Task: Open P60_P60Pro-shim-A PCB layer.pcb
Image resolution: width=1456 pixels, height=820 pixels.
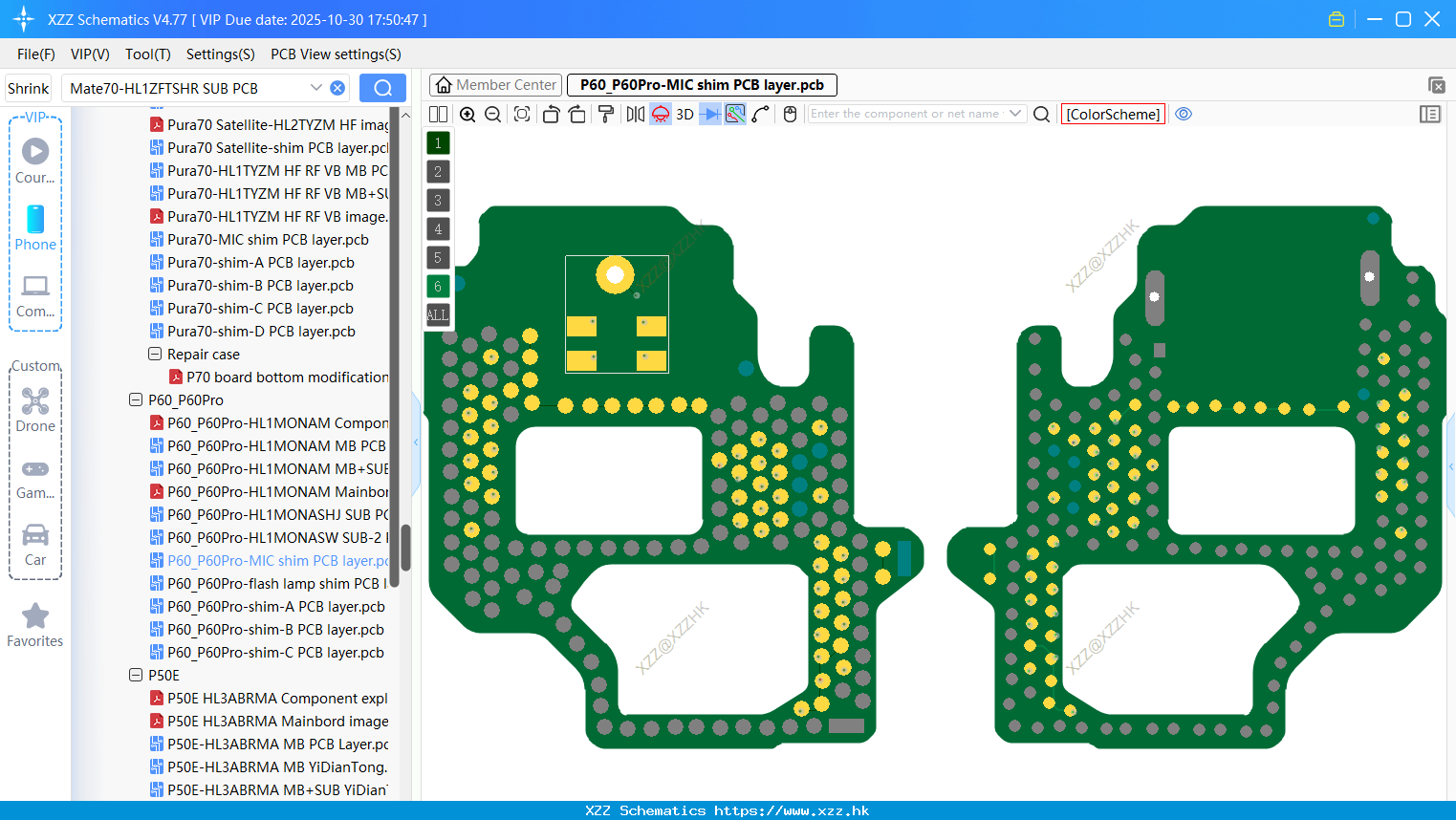Action: [x=268, y=606]
